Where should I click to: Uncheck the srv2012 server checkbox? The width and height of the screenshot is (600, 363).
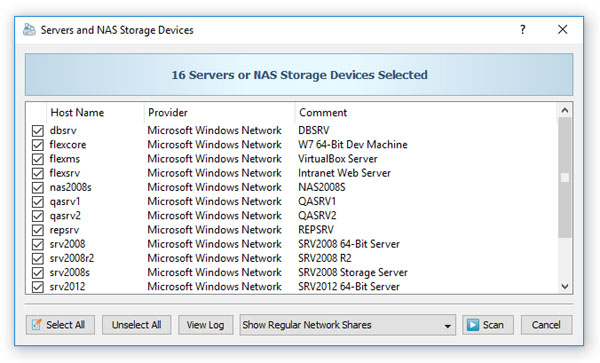[x=38, y=286]
